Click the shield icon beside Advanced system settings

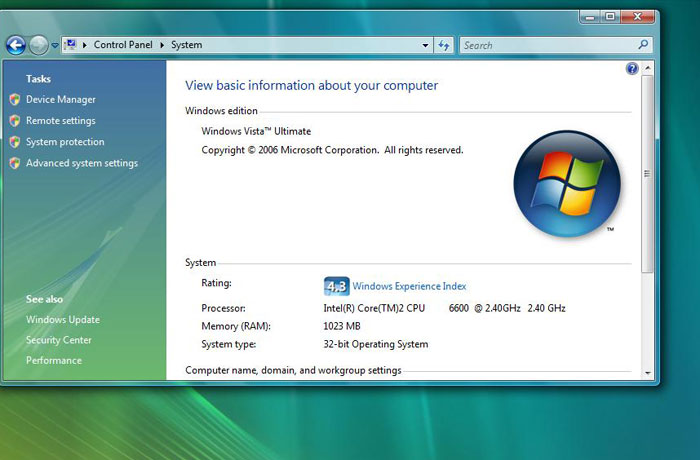point(15,163)
